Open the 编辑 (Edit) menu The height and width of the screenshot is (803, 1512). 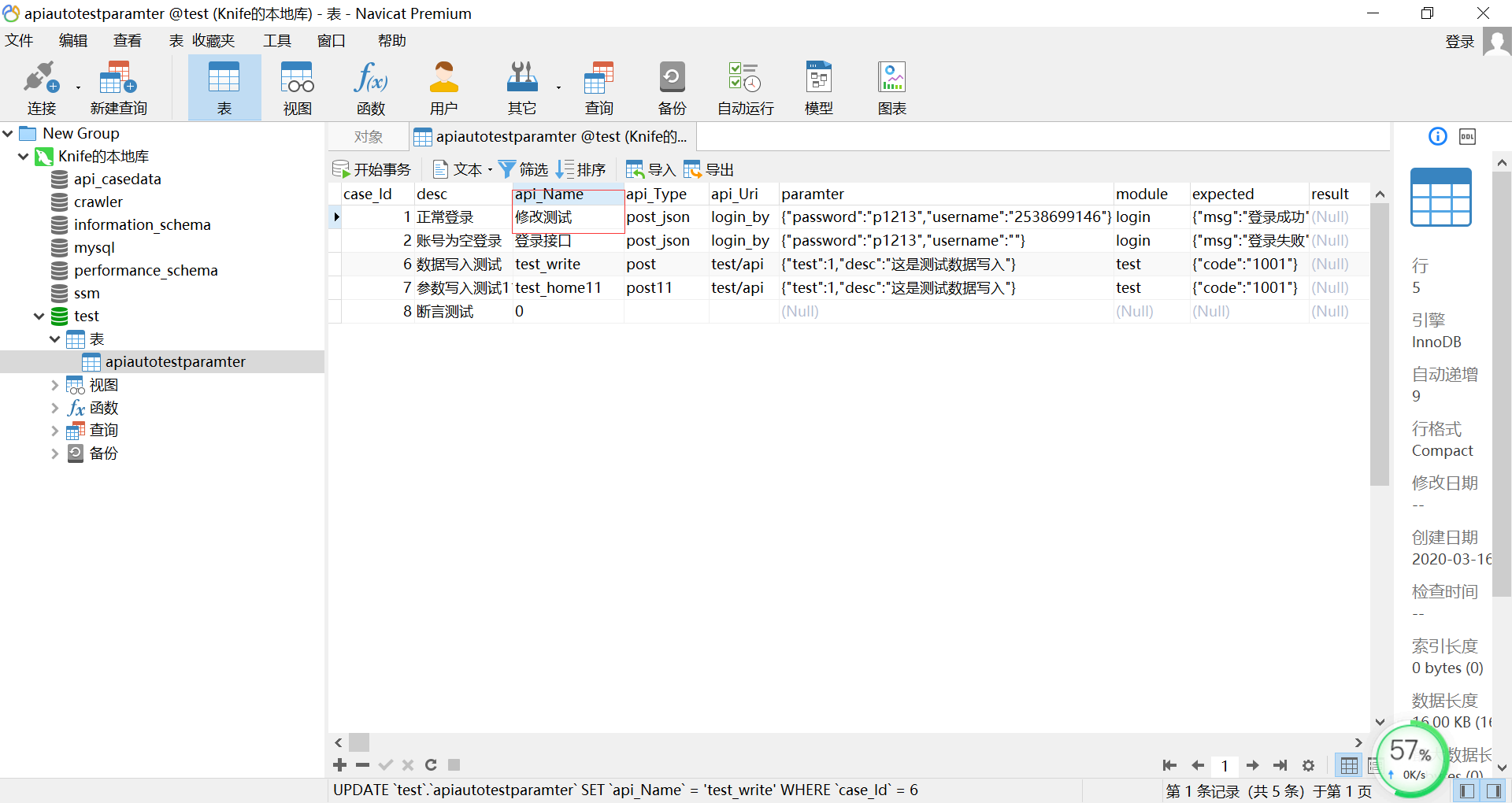73,40
